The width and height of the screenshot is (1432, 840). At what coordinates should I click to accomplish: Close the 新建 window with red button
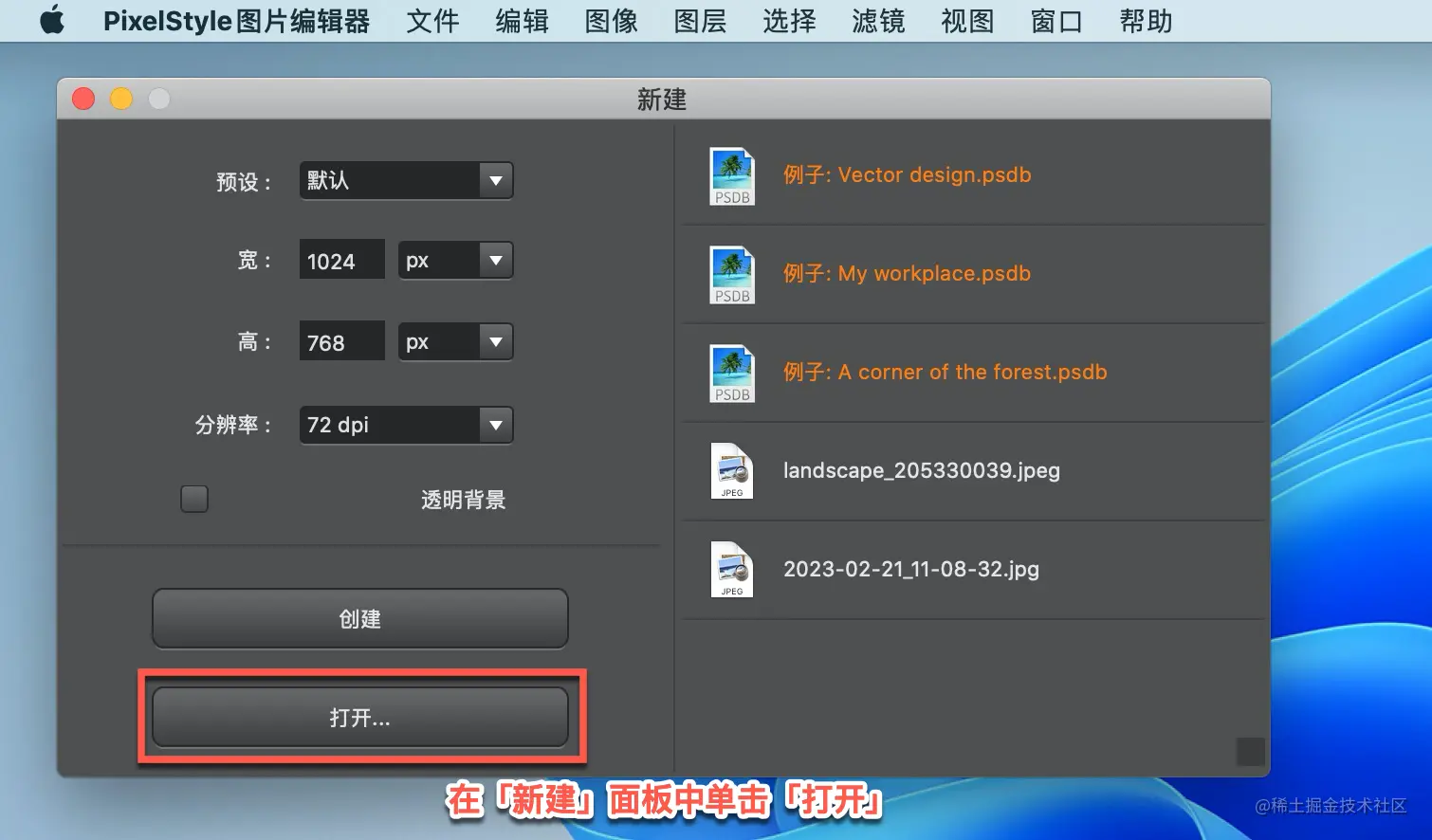pyautogui.click(x=83, y=99)
